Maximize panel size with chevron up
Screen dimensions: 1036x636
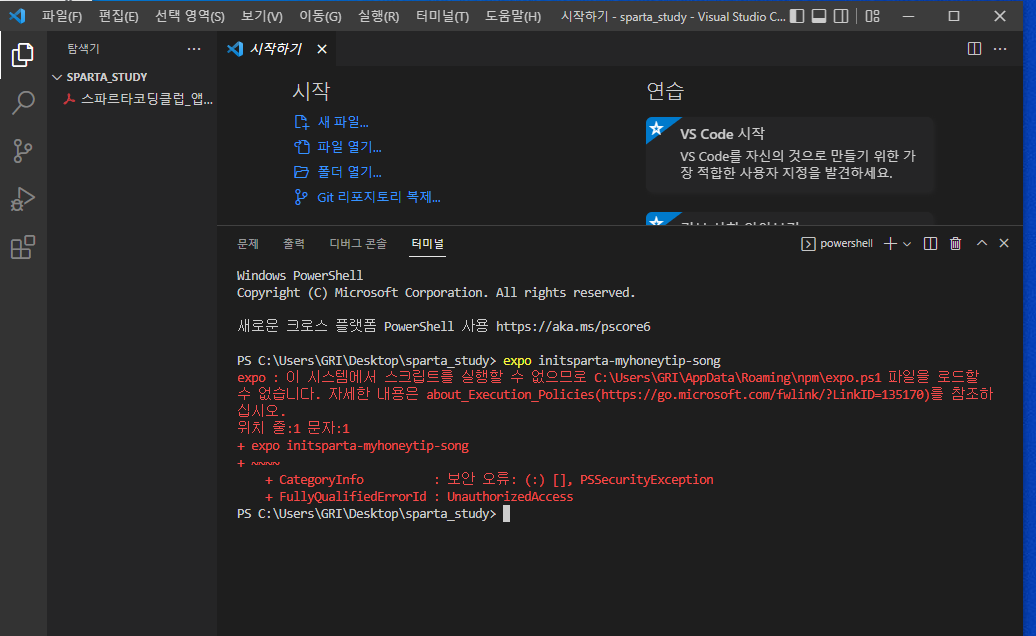[x=982, y=243]
